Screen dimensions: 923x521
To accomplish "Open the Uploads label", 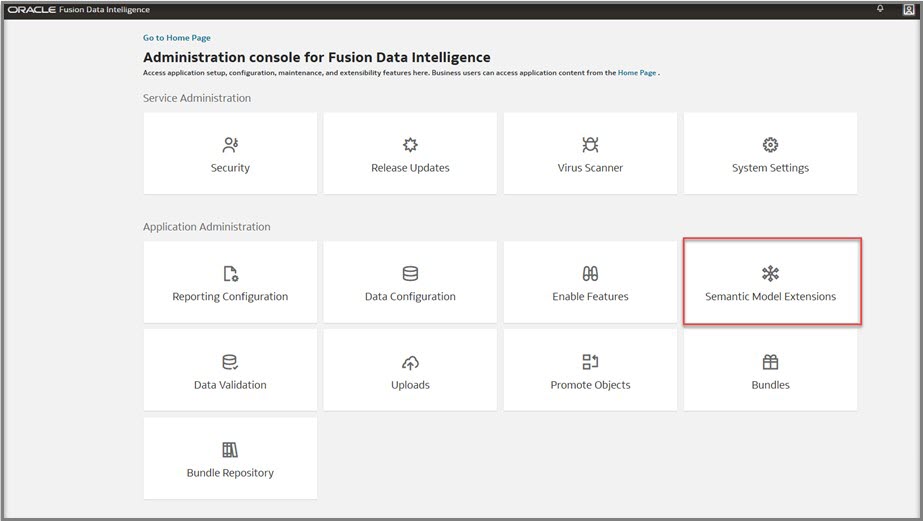I will [410, 385].
